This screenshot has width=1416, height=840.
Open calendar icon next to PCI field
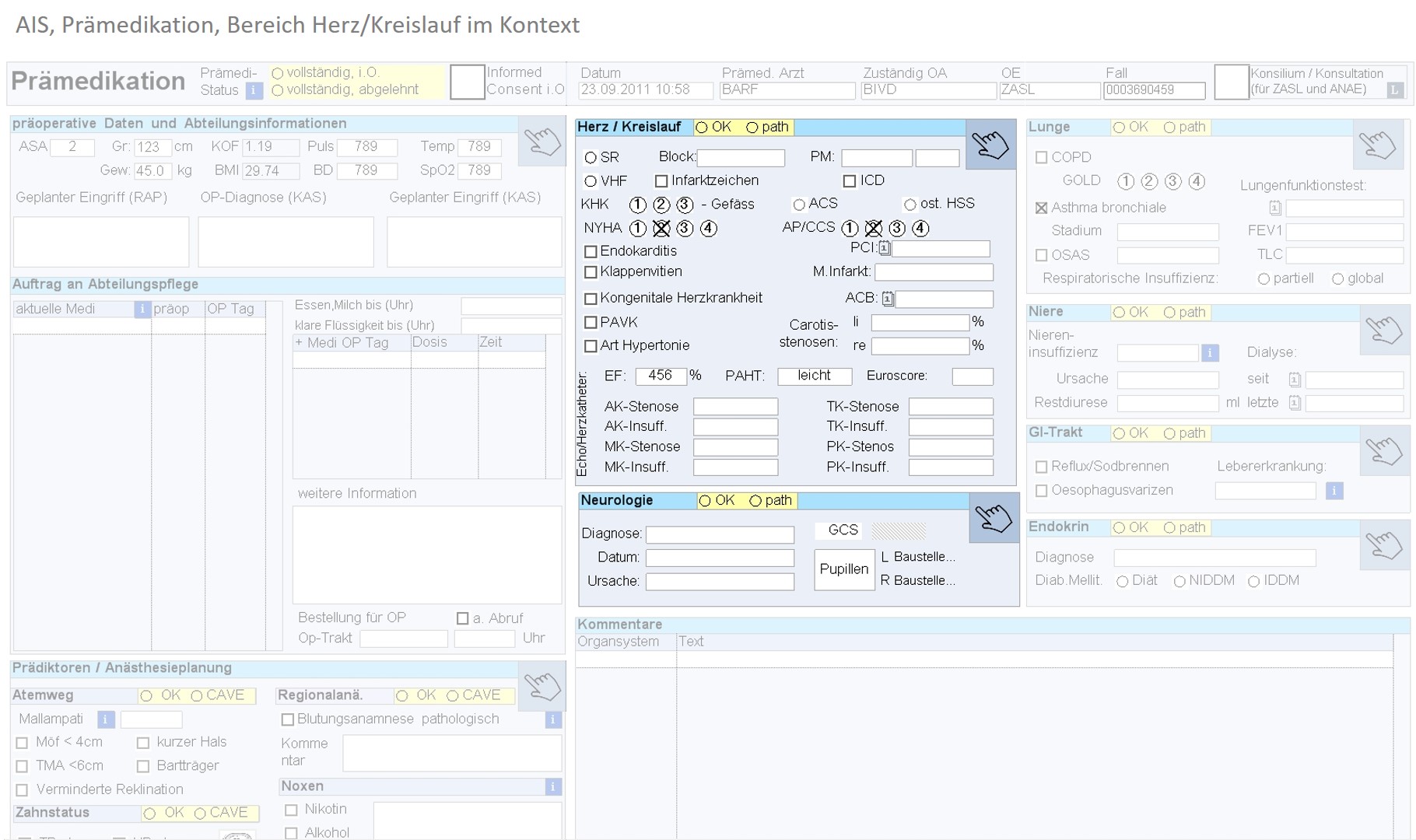coord(884,249)
